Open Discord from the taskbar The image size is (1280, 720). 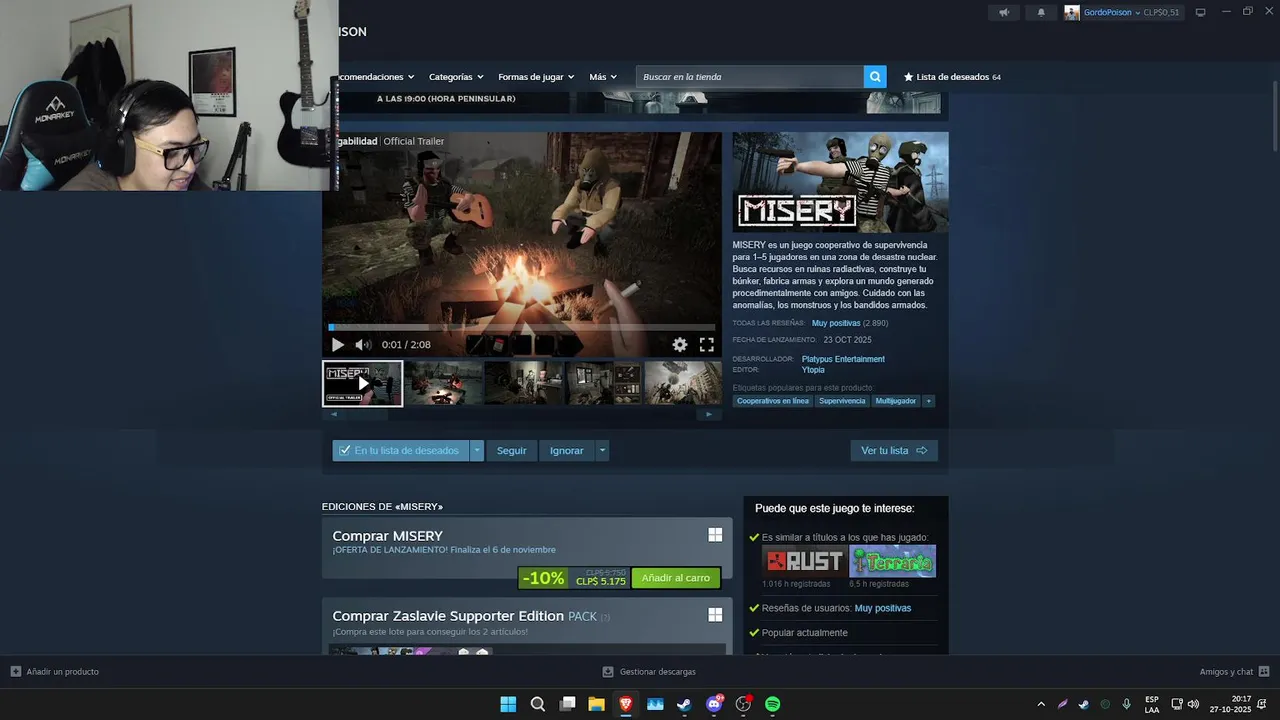tap(714, 704)
